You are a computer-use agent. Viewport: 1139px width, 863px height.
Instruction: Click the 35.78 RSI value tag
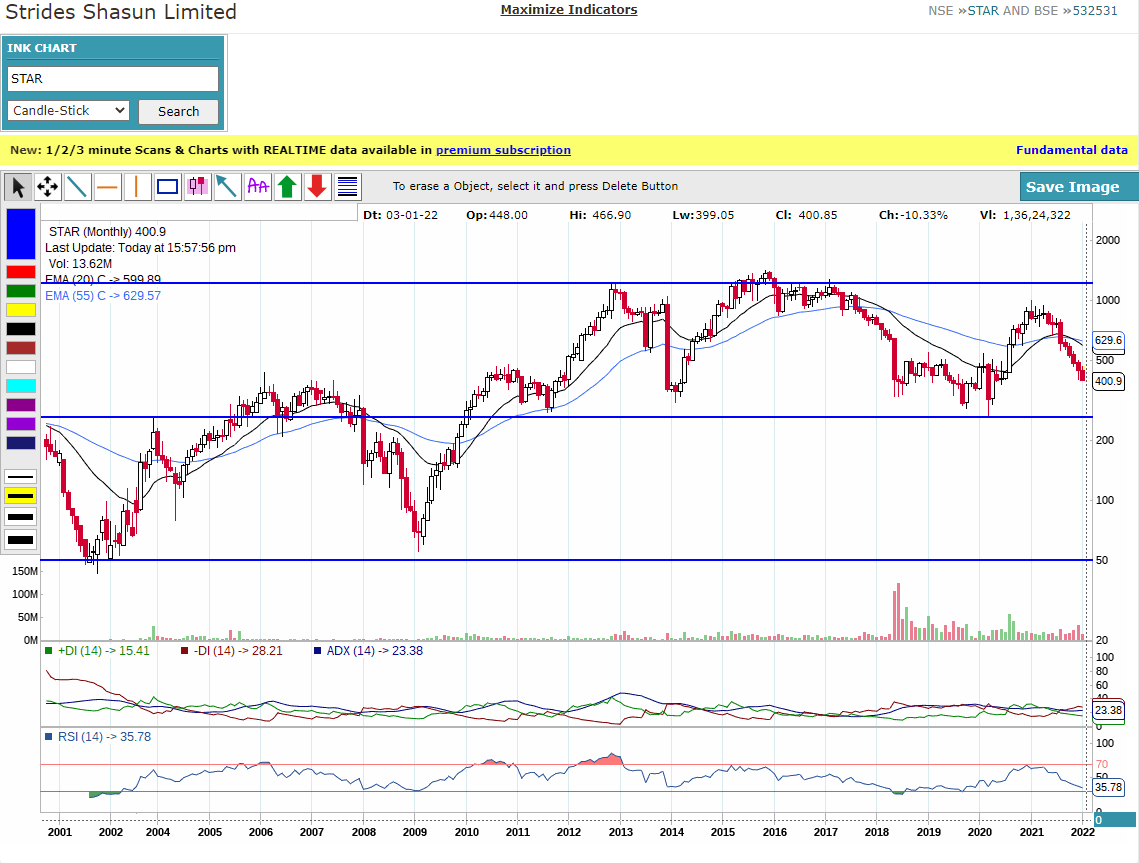[1108, 787]
